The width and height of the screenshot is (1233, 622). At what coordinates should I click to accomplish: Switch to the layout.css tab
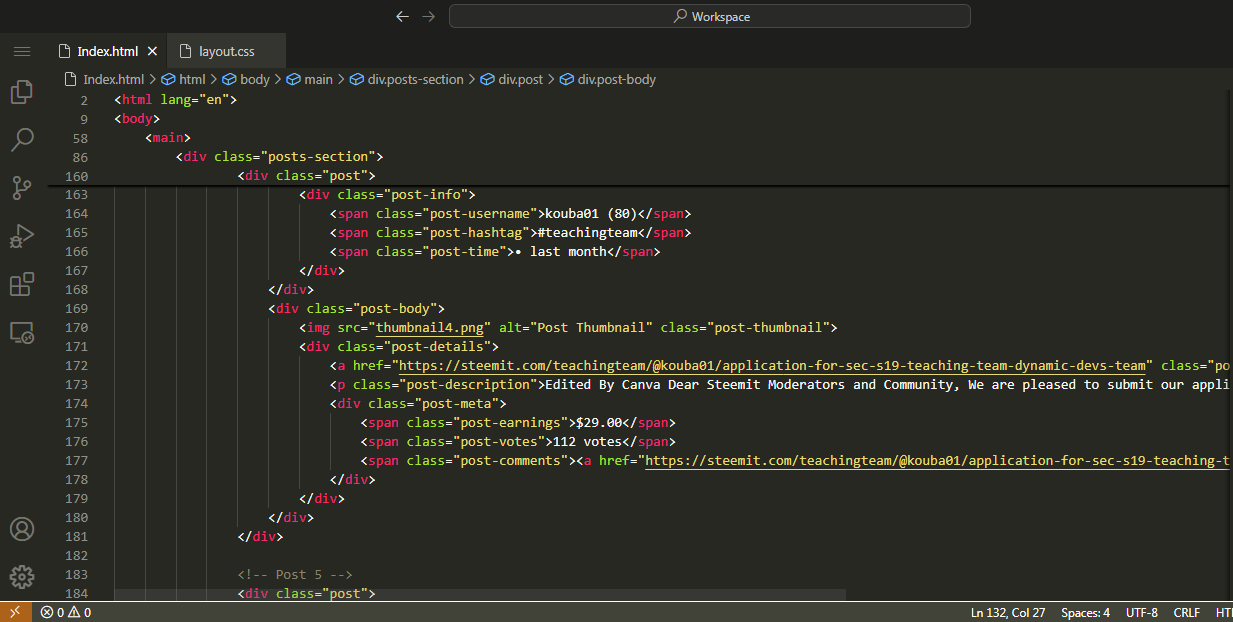tap(226, 51)
